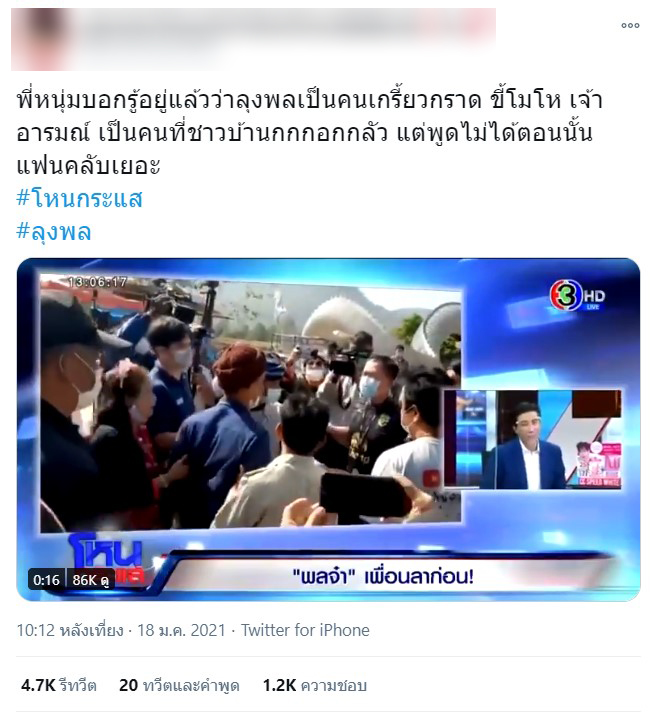Play the embedded news video
Viewport: 654px width, 714px height.
click(328, 429)
